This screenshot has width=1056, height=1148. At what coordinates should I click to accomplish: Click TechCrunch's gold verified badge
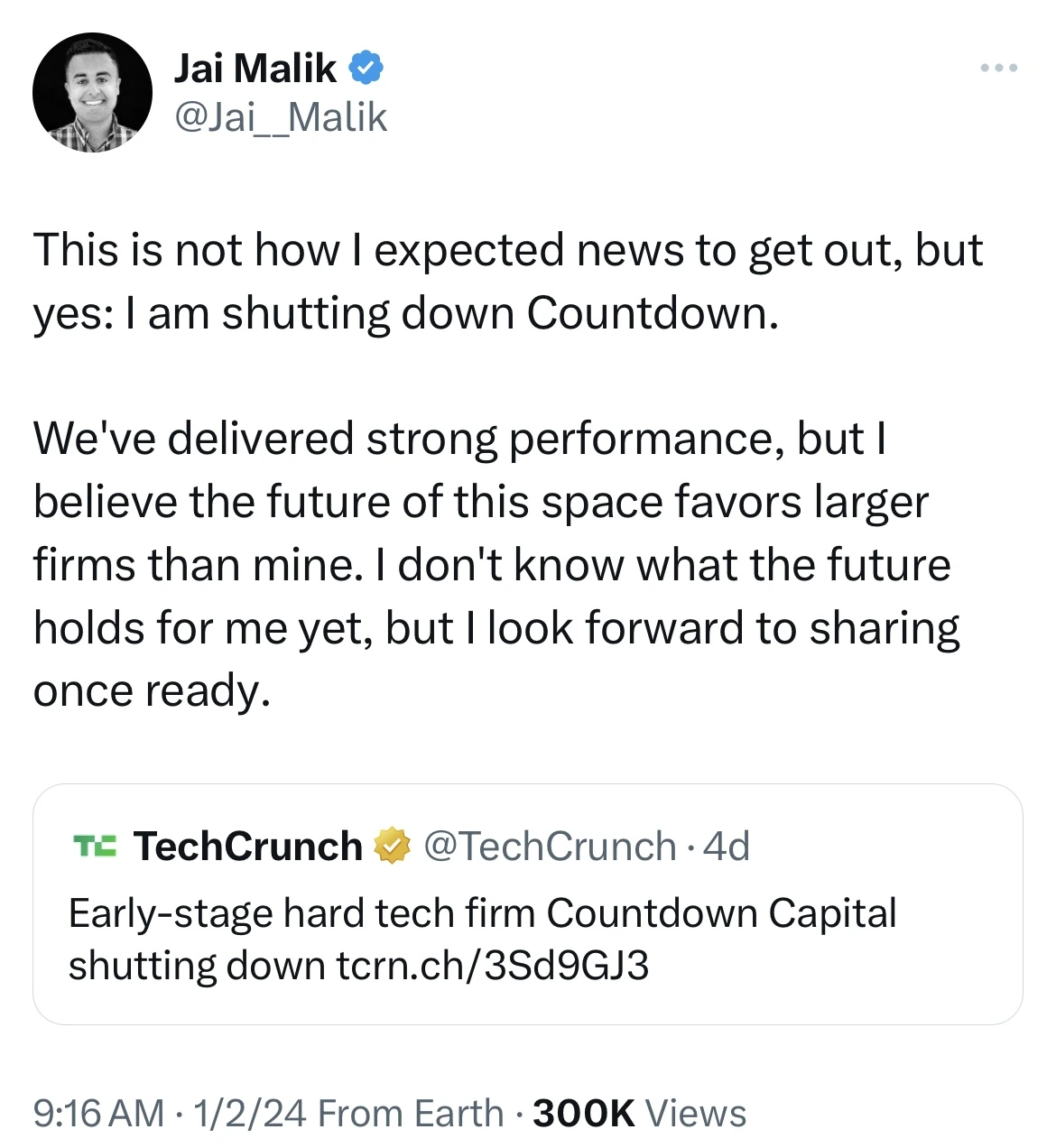pos(393,847)
